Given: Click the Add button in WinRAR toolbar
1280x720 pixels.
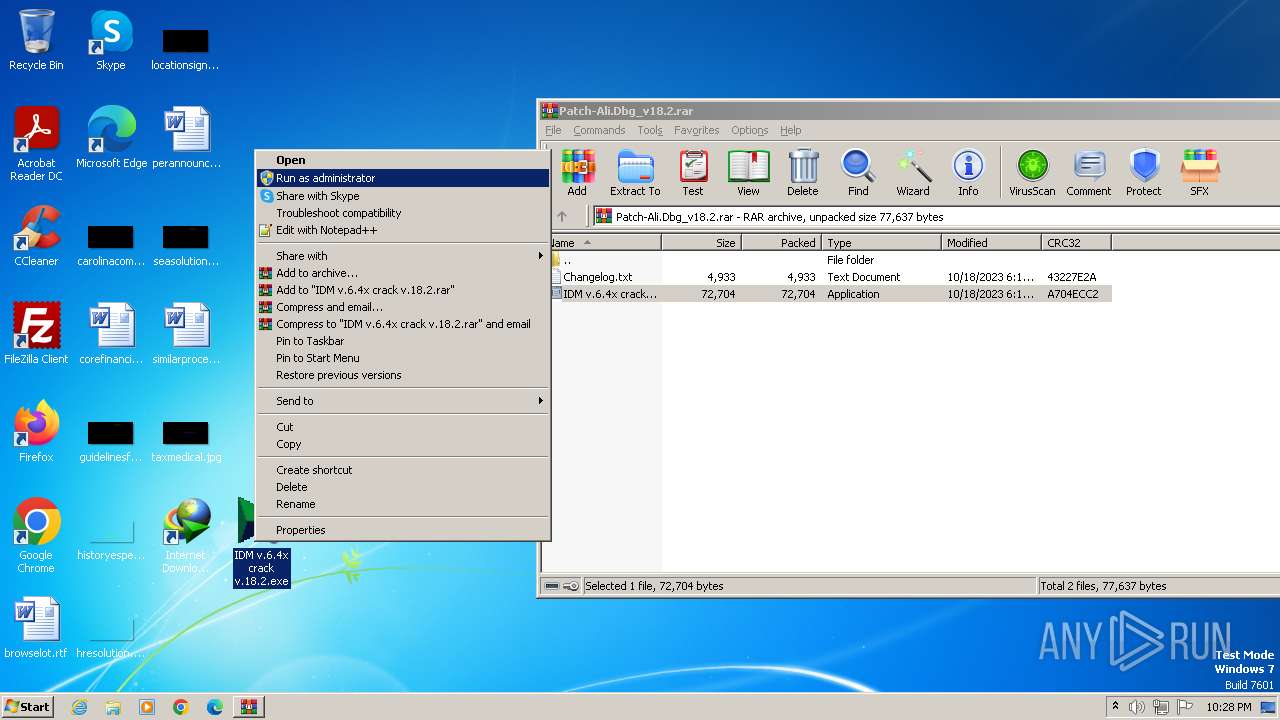Looking at the screenshot, I should click(577, 173).
